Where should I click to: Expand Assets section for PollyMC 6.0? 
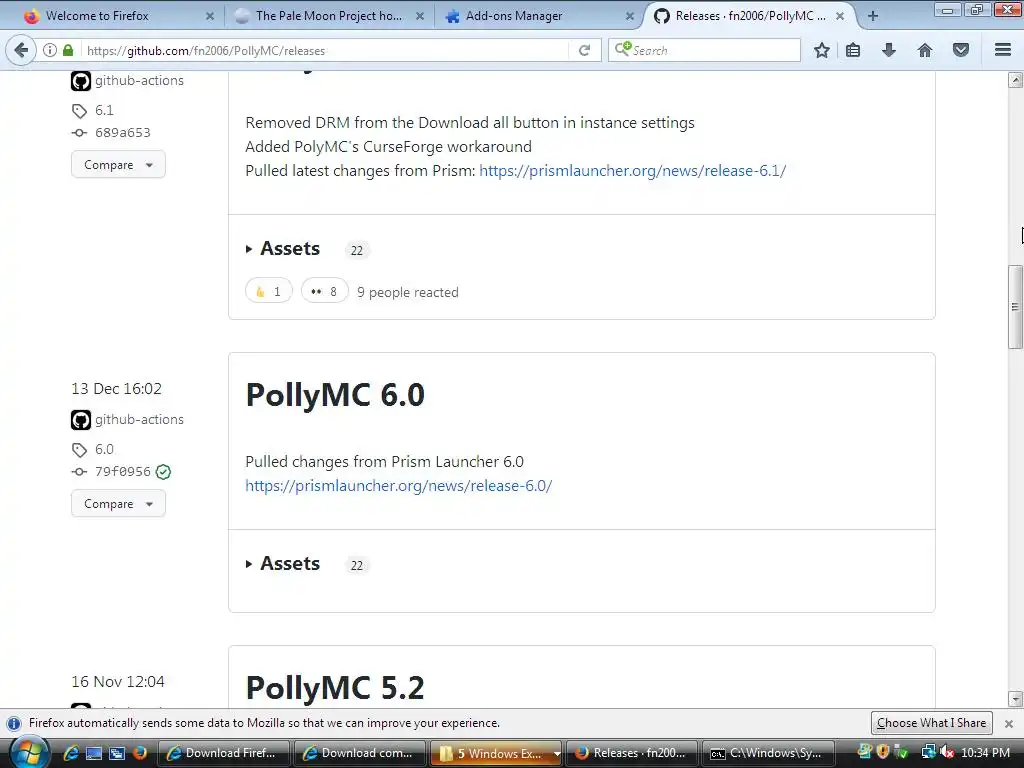coord(283,564)
